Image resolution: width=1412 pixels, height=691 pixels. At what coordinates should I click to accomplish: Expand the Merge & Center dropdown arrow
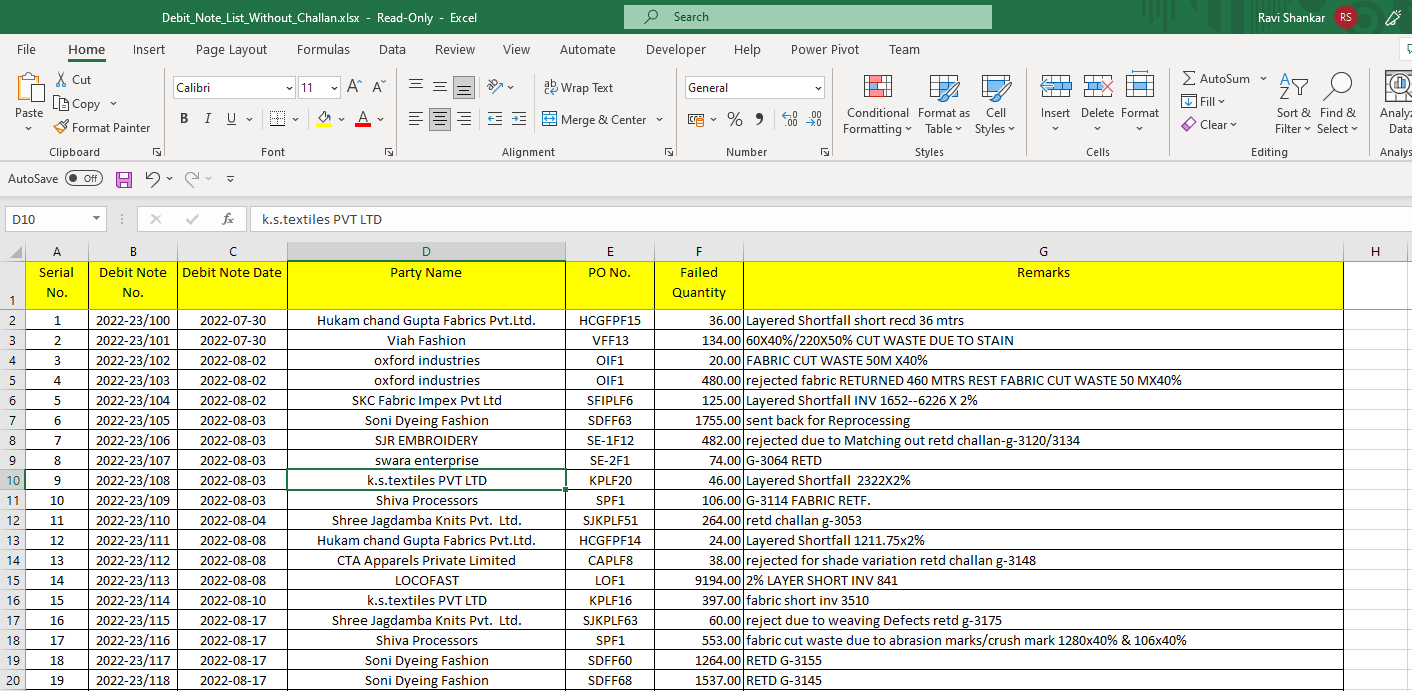click(660, 120)
